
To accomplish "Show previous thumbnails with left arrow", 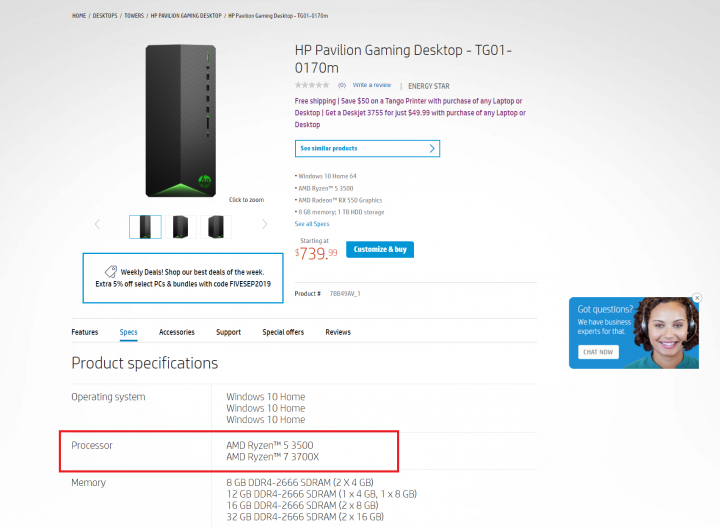I will [x=97, y=224].
